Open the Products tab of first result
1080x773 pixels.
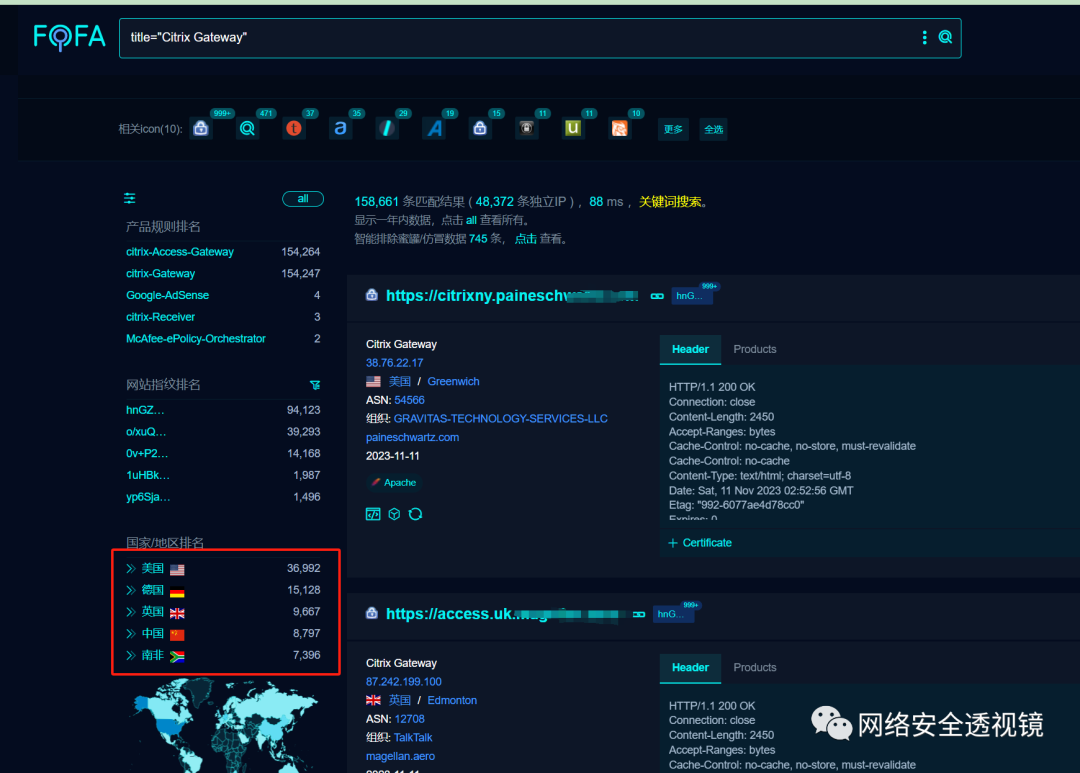(x=754, y=349)
